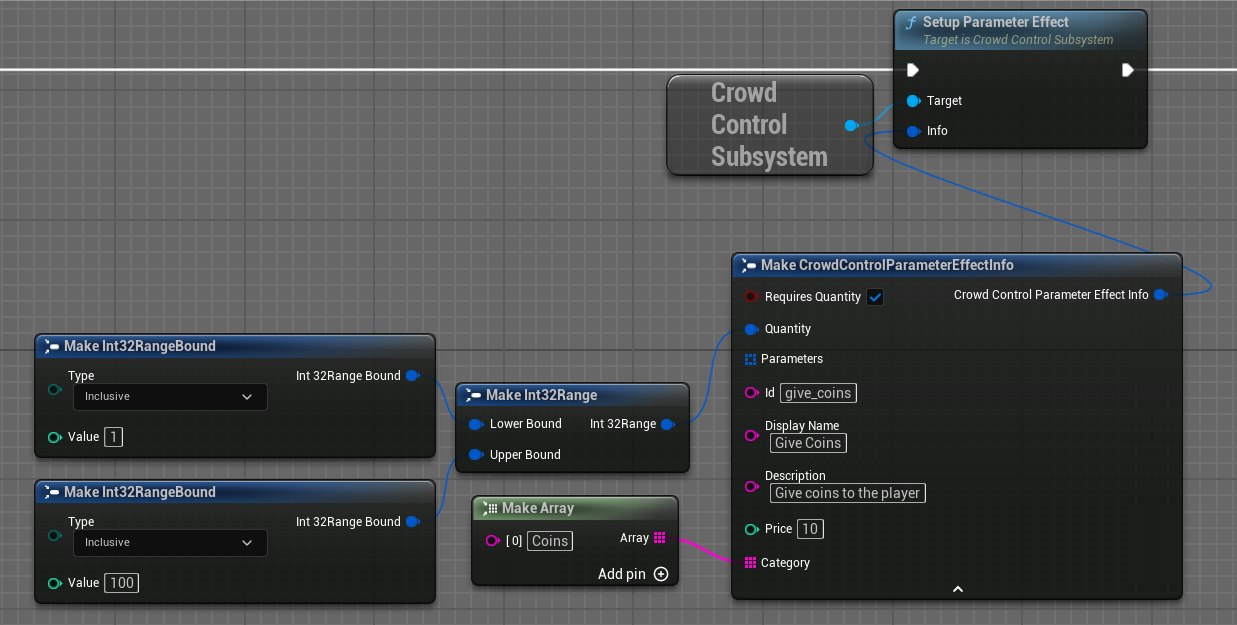Click the Add pin plus icon
1237x625 pixels.
coord(661,574)
